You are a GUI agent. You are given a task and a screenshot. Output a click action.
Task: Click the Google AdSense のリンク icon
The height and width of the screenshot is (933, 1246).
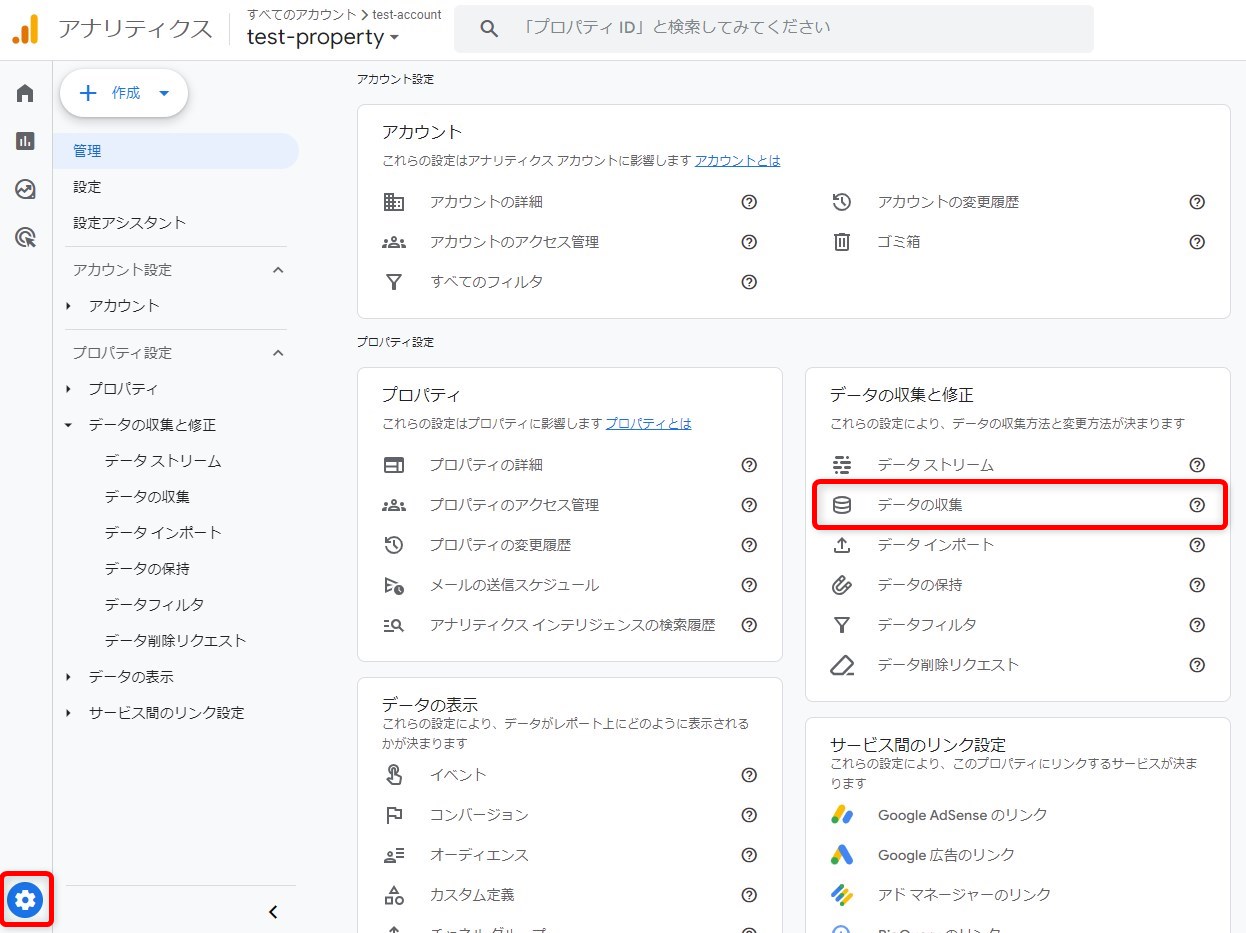842,815
